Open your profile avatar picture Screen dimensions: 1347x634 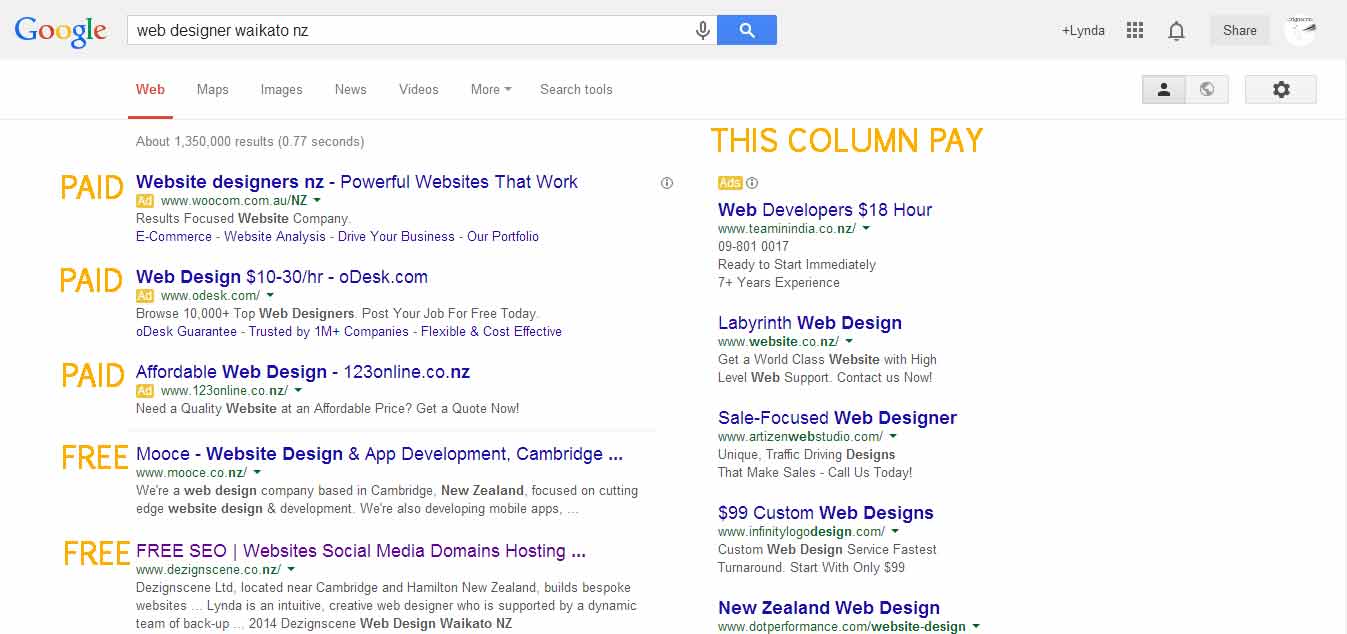tap(1300, 30)
